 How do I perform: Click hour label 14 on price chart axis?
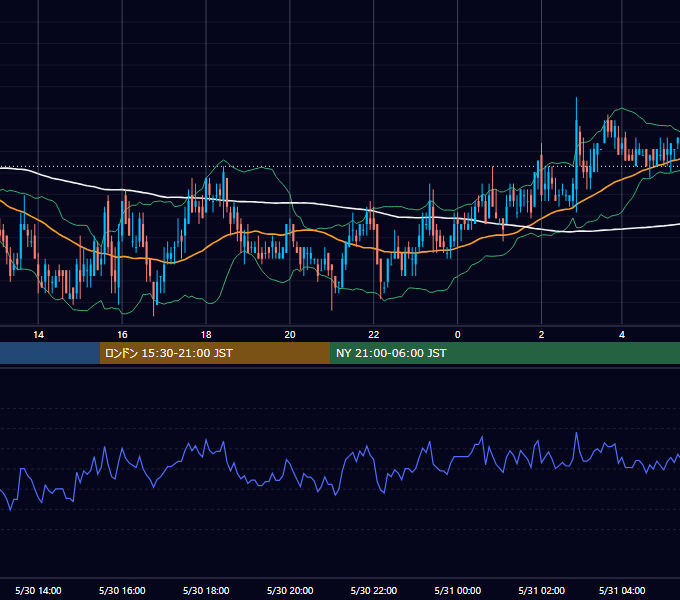(38, 335)
